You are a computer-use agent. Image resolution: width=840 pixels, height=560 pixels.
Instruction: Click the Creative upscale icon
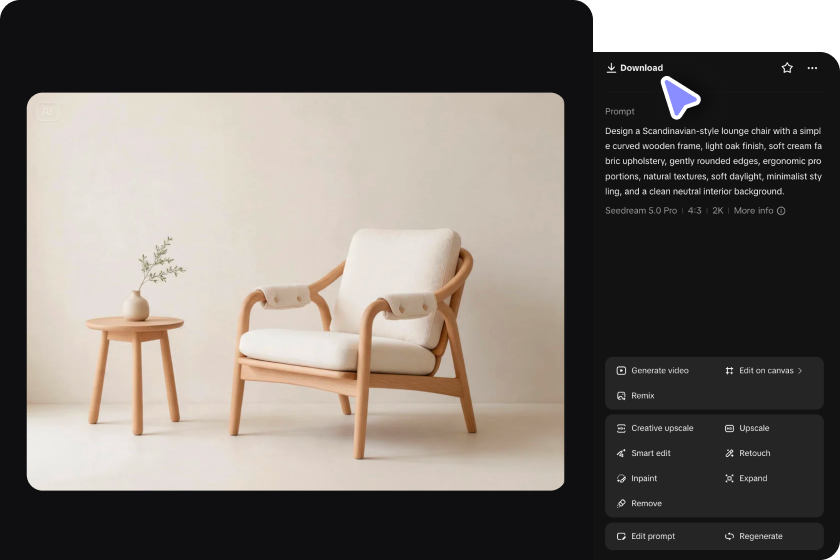(621, 428)
